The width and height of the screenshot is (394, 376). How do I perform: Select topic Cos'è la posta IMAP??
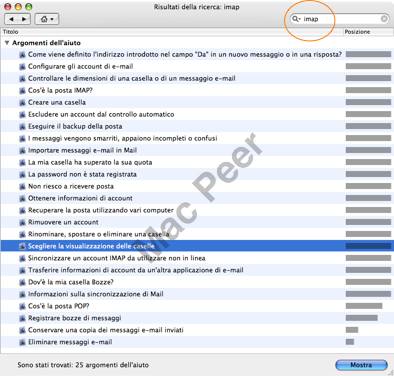[x=60, y=90]
